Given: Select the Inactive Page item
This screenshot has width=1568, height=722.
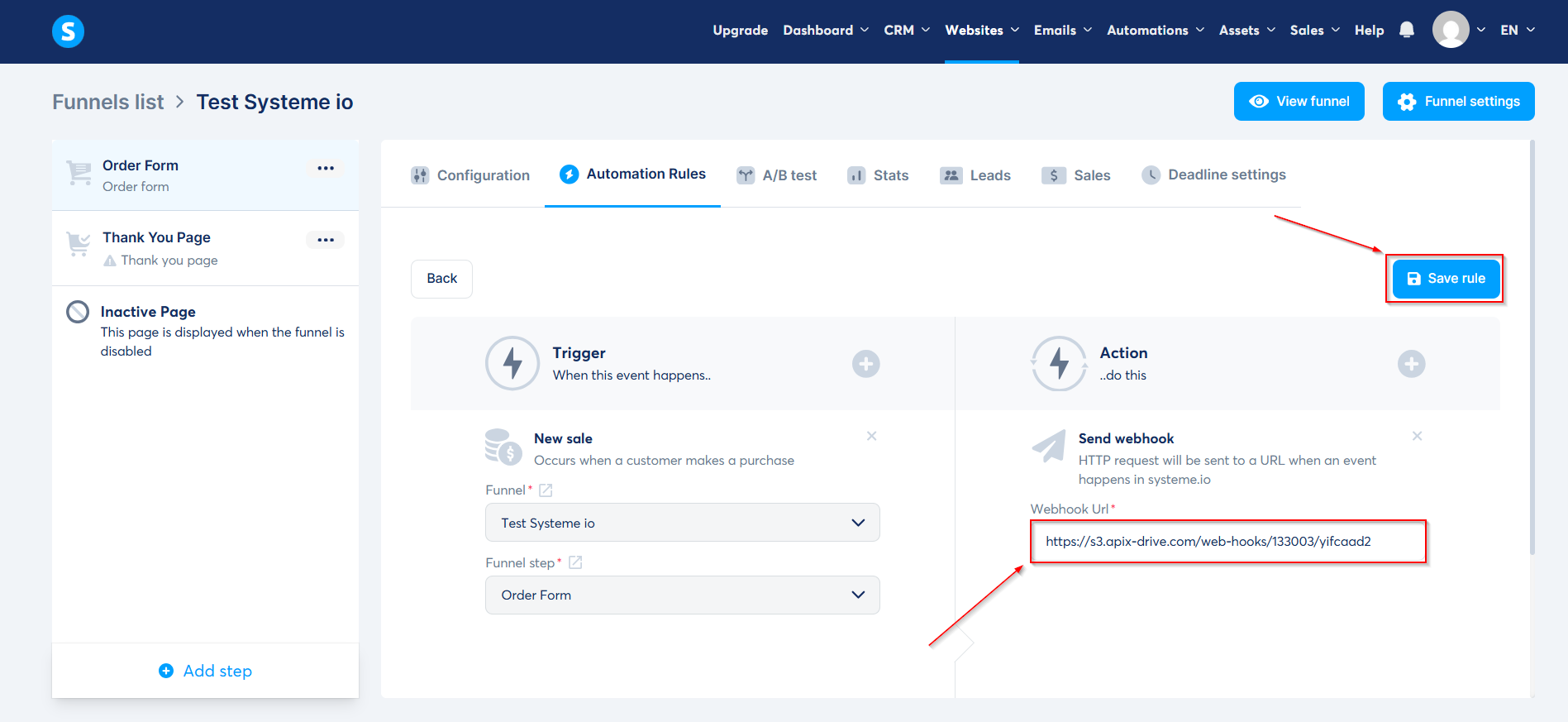Looking at the screenshot, I should (205, 331).
